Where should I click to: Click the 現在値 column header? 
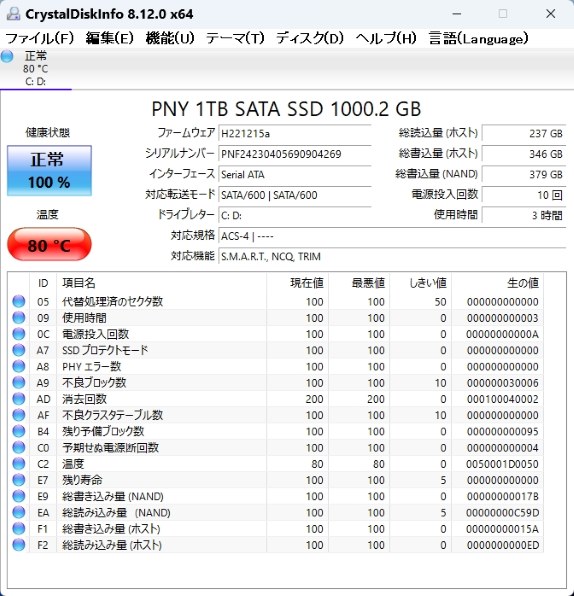click(x=298, y=283)
